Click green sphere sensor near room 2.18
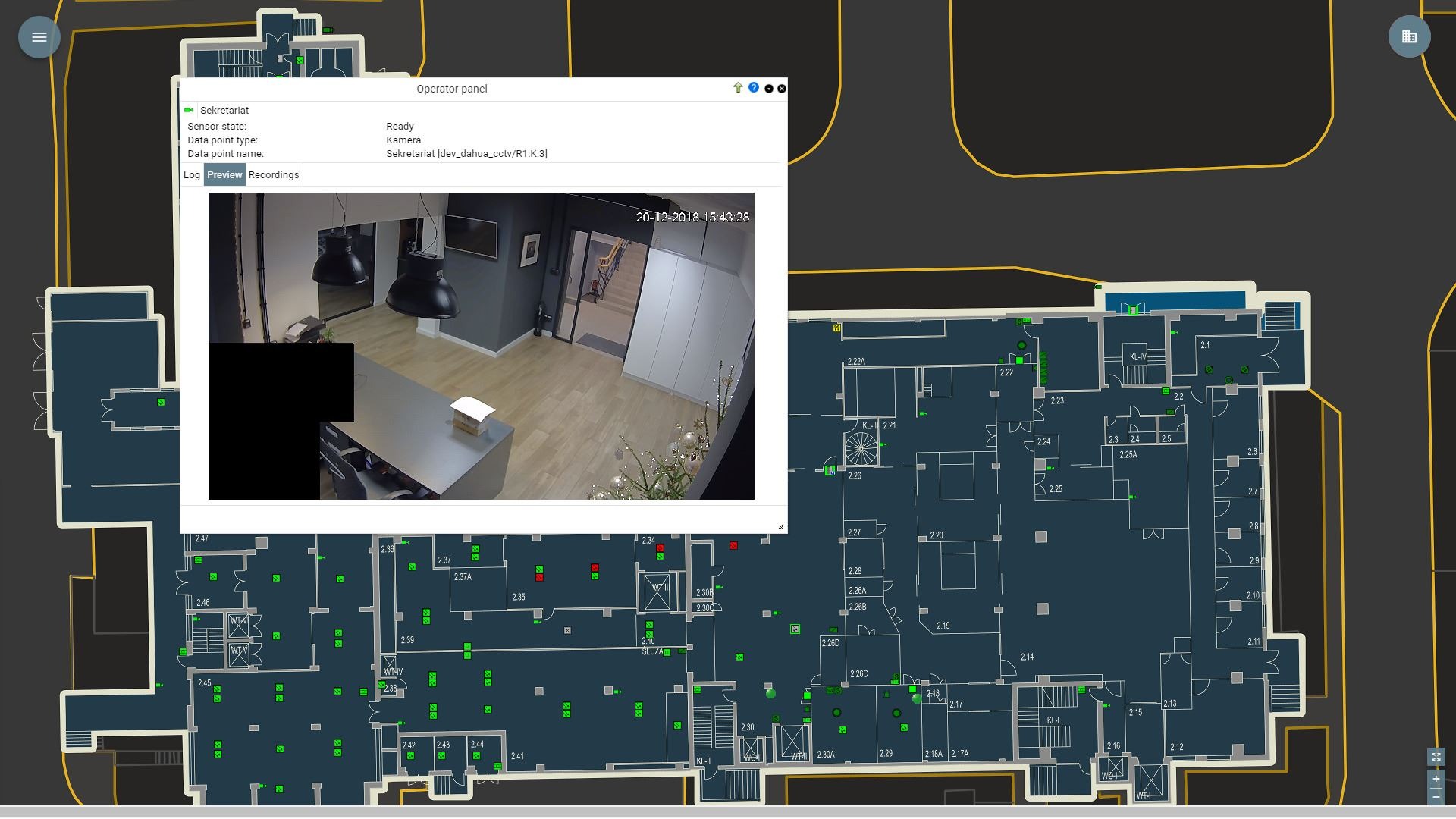 coord(917,698)
